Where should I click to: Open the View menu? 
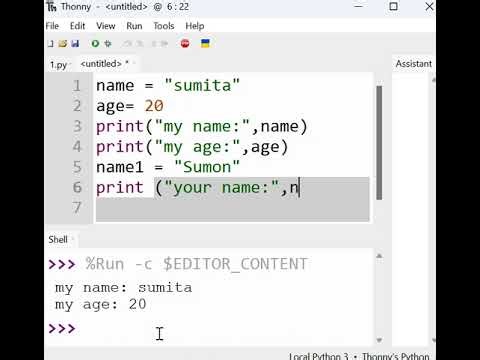(x=106, y=26)
